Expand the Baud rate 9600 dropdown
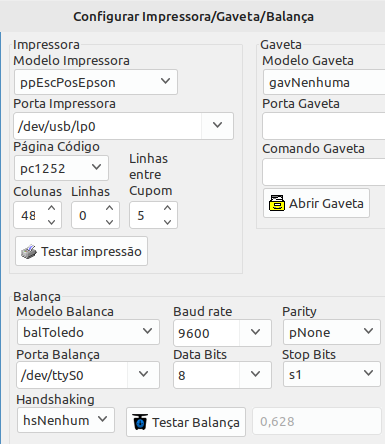 (x=255, y=332)
